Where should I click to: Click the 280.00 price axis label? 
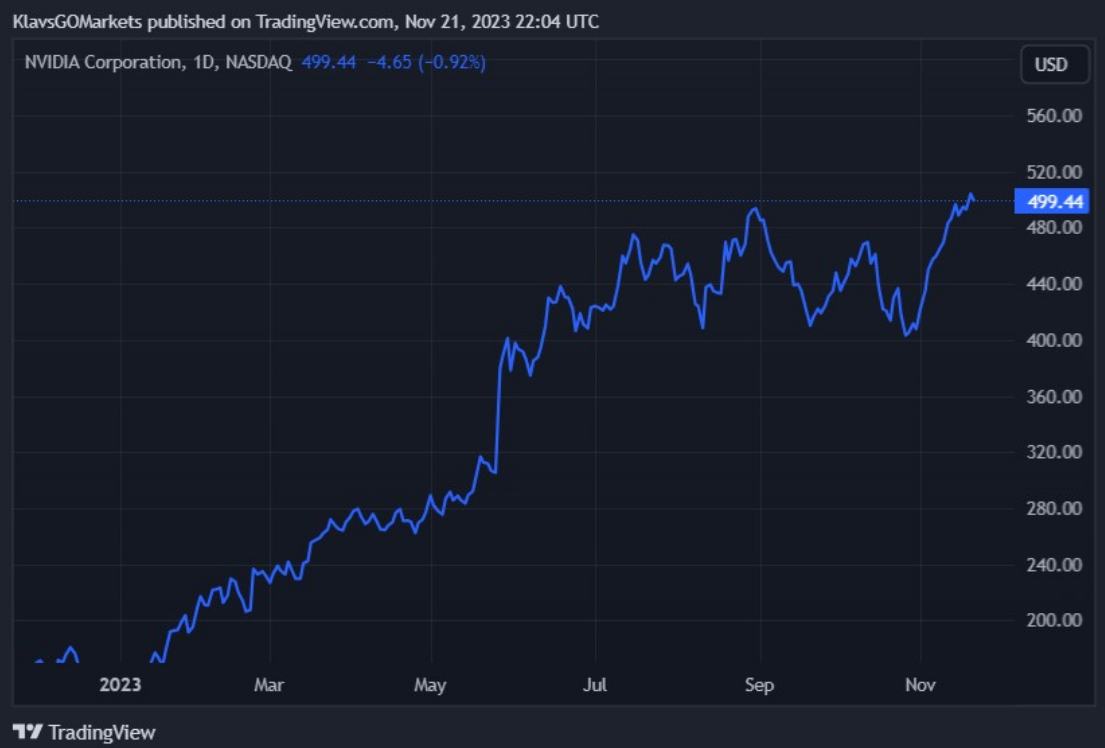click(1054, 508)
